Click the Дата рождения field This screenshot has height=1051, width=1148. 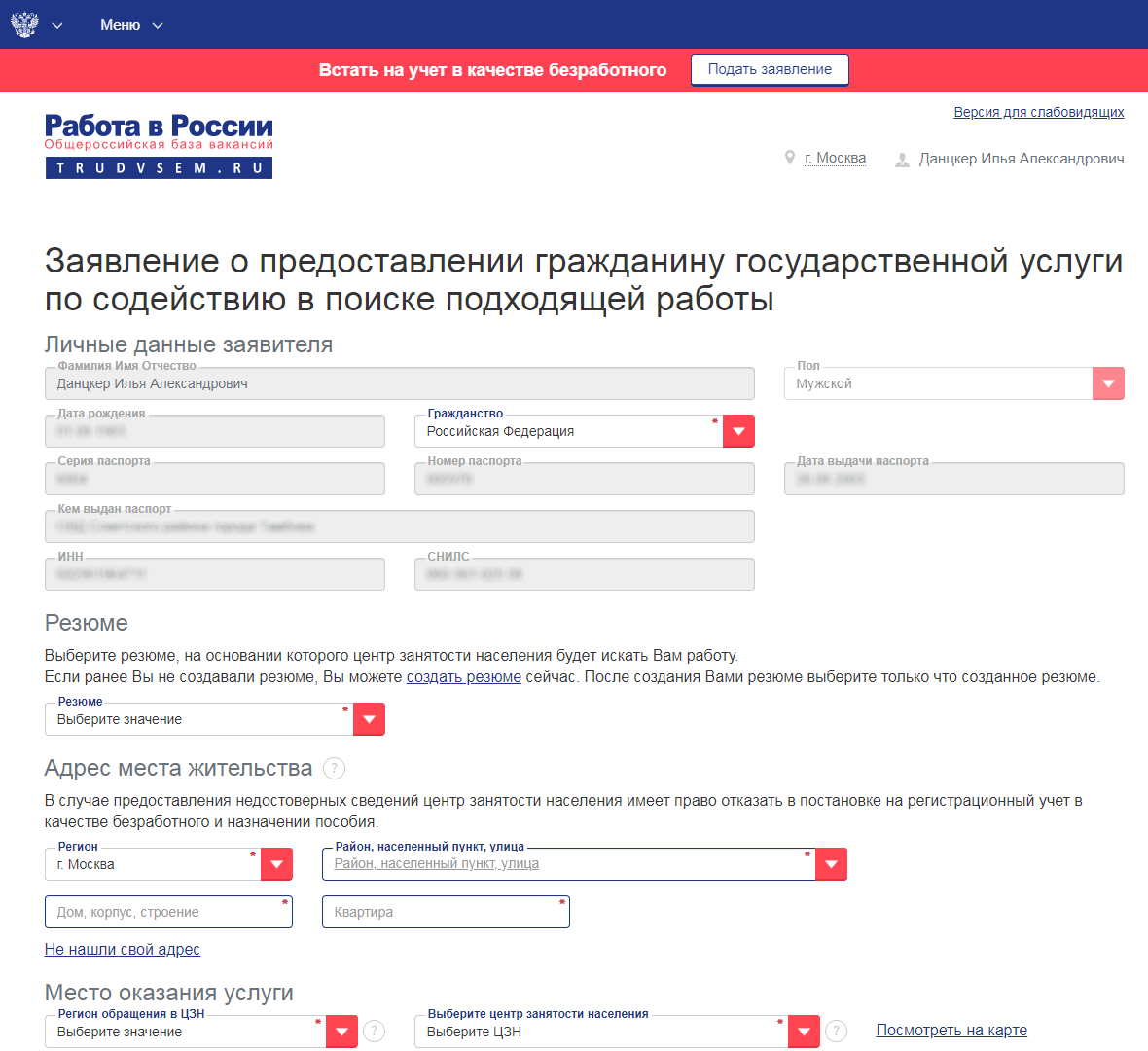click(x=214, y=431)
